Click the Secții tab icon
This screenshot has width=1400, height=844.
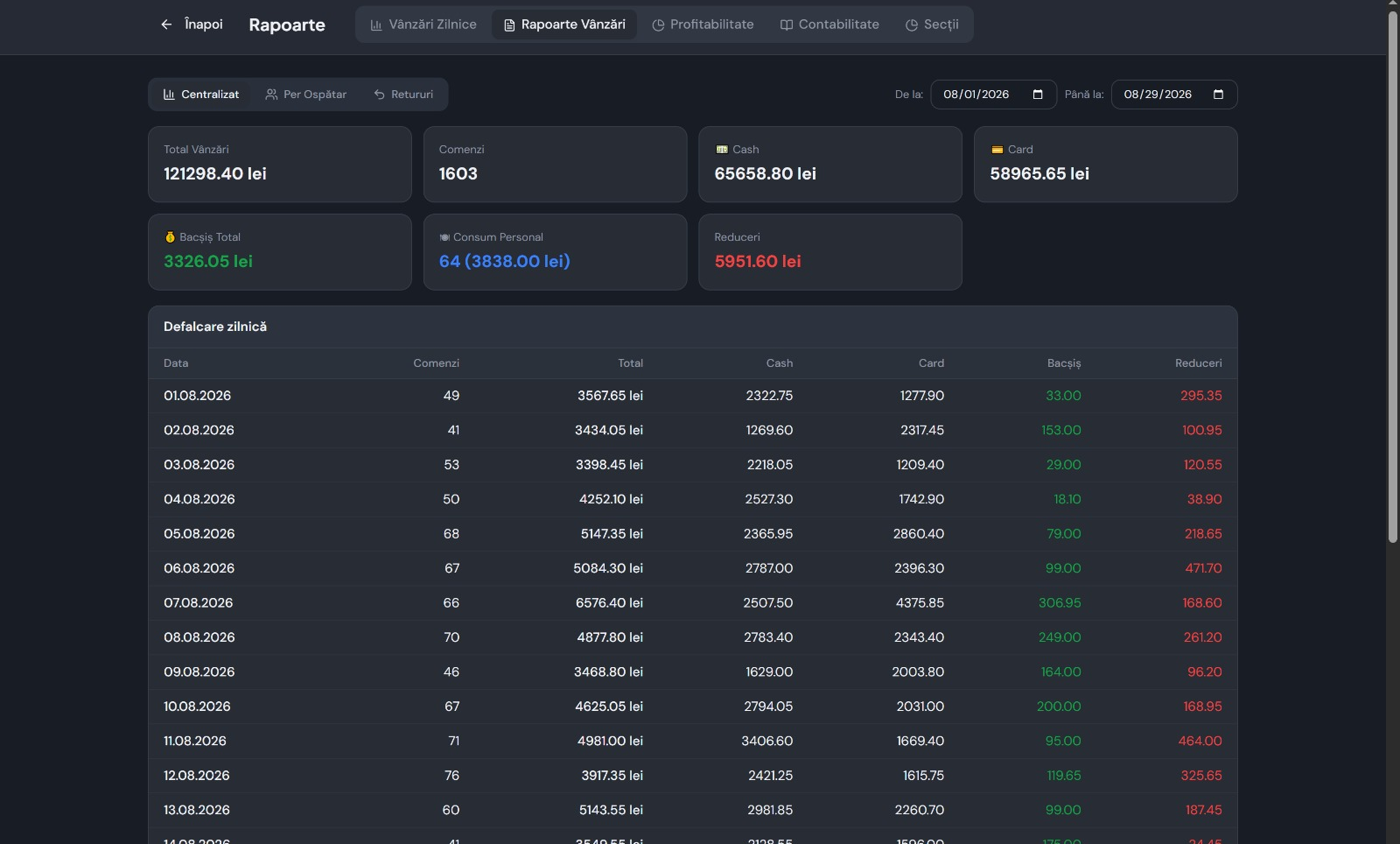coord(912,25)
